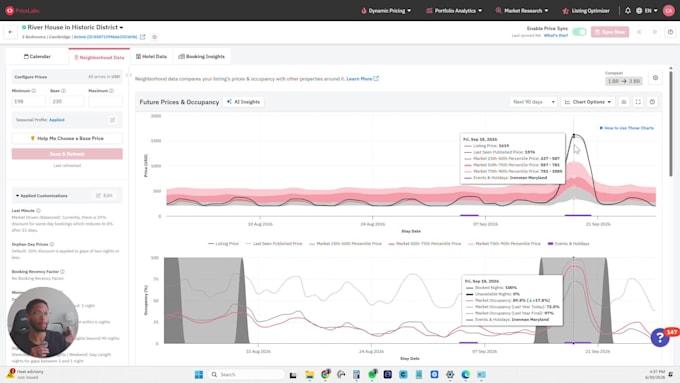
Task: Click the PriceLabs logo
Action: (x=22, y=10)
